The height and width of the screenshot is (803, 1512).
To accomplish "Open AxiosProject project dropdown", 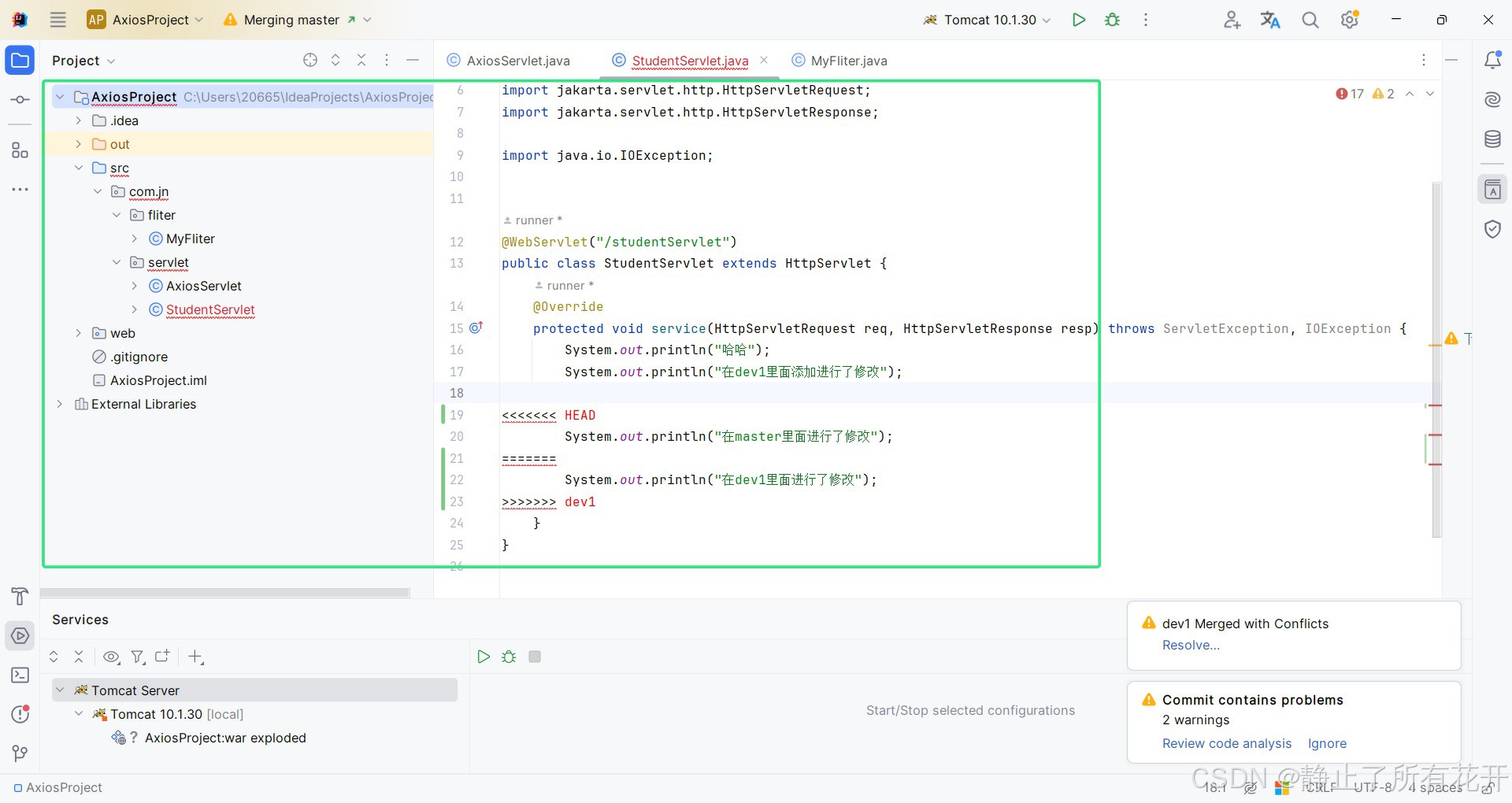I will coord(146,20).
